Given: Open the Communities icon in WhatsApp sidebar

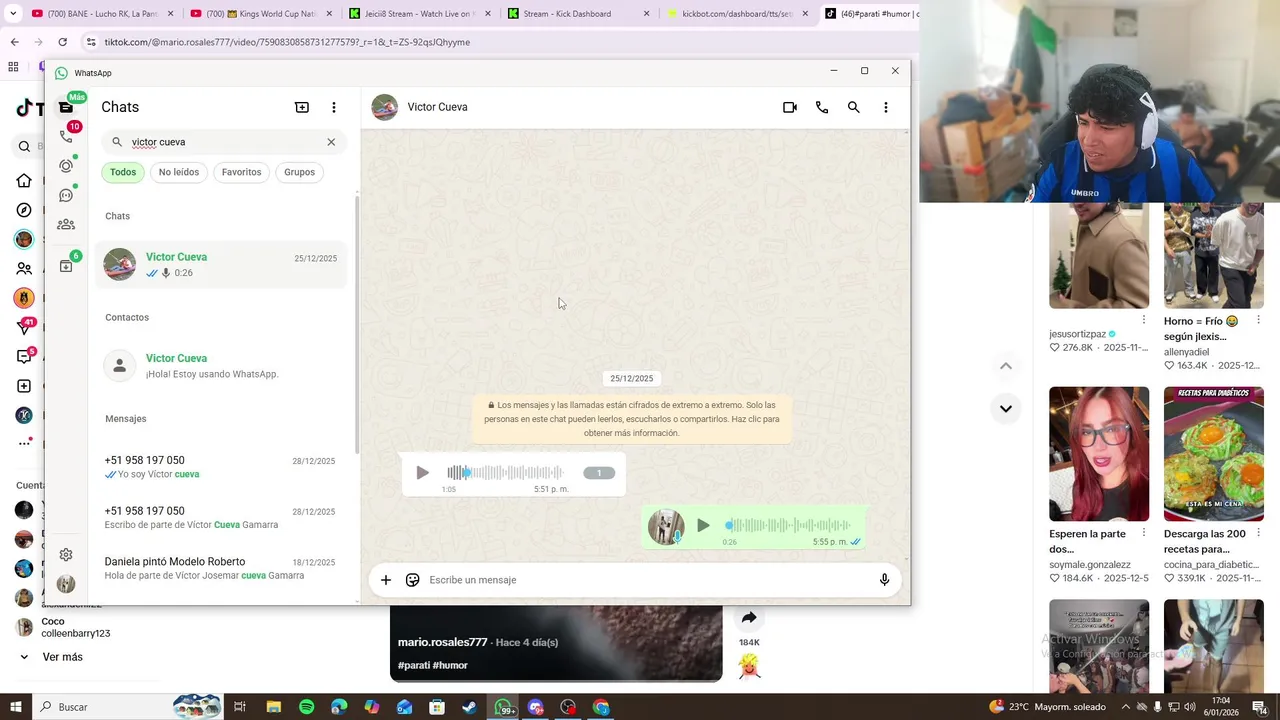Looking at the screenshot, I should pos(66,225).
